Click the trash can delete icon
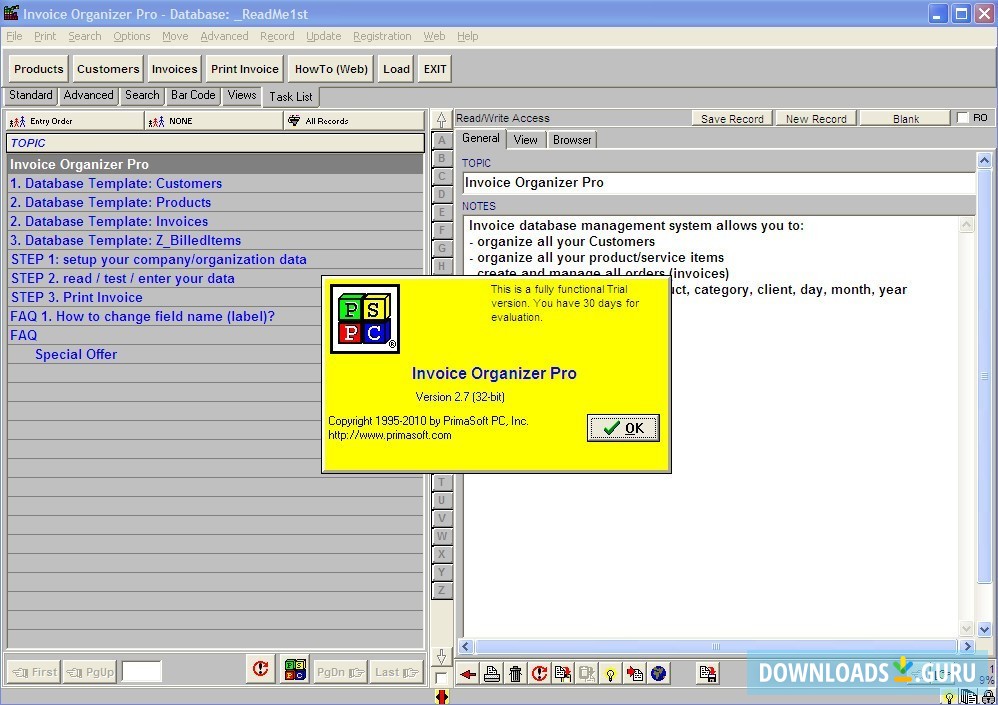The height and width of the screenshot is (705, 998). (516, 674)
